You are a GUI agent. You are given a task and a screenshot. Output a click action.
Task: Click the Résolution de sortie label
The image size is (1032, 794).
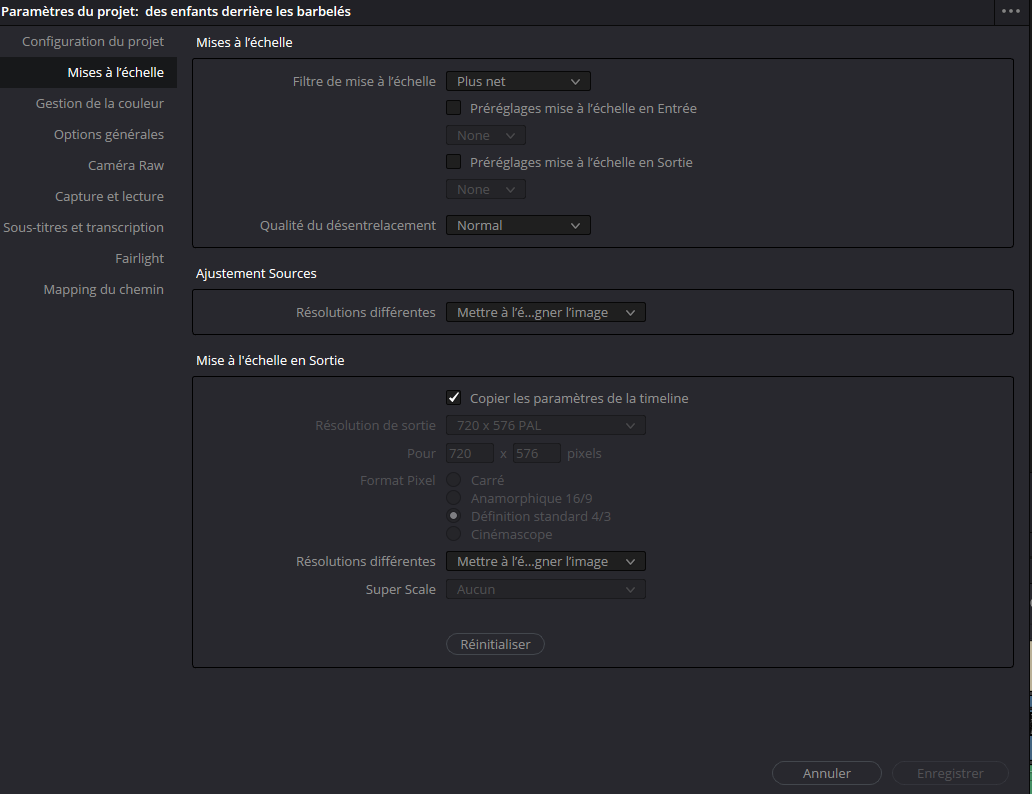pyautogui.click(x=375, y=425)
